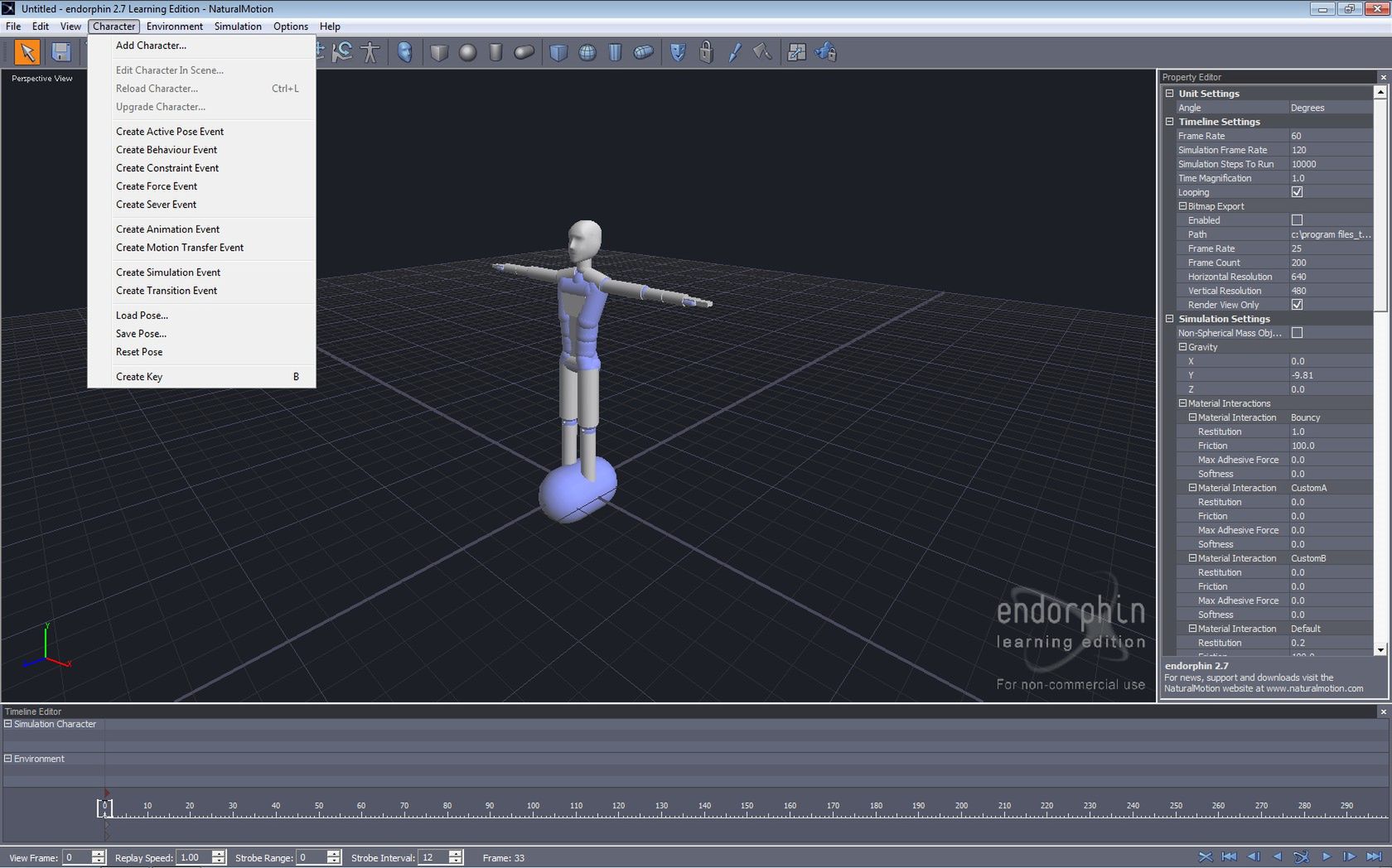
Task: Play the timeline forward
Action: pos(1326,856)
